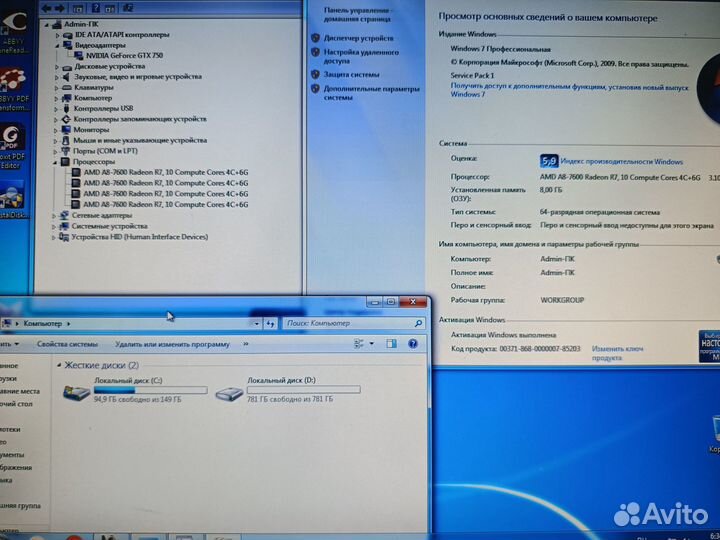Click Изменить ключ продукта link
720x540 pixels.
pos(617,353)
